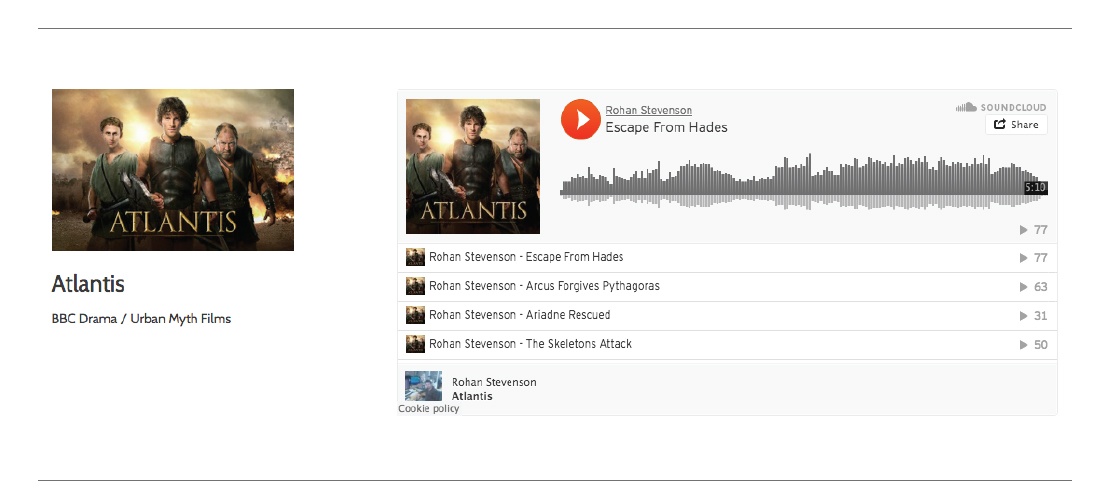Click the 5:10 duration label
1110x500 pixels.
point(1035,188)
